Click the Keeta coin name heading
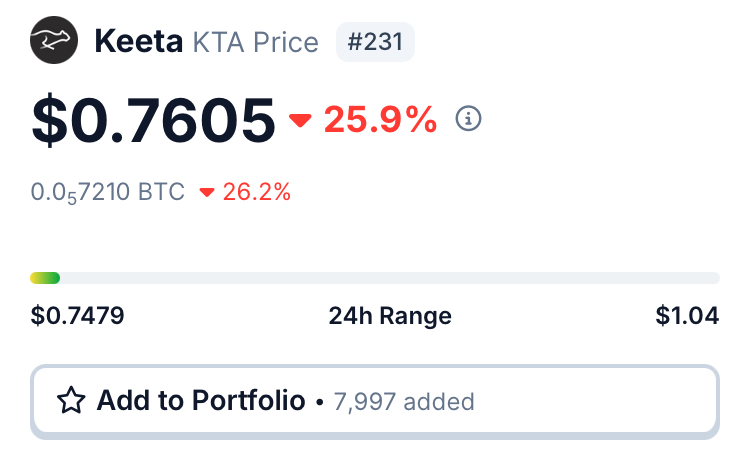The width and height of the screenshot is (750, 467). pos(139,42)
